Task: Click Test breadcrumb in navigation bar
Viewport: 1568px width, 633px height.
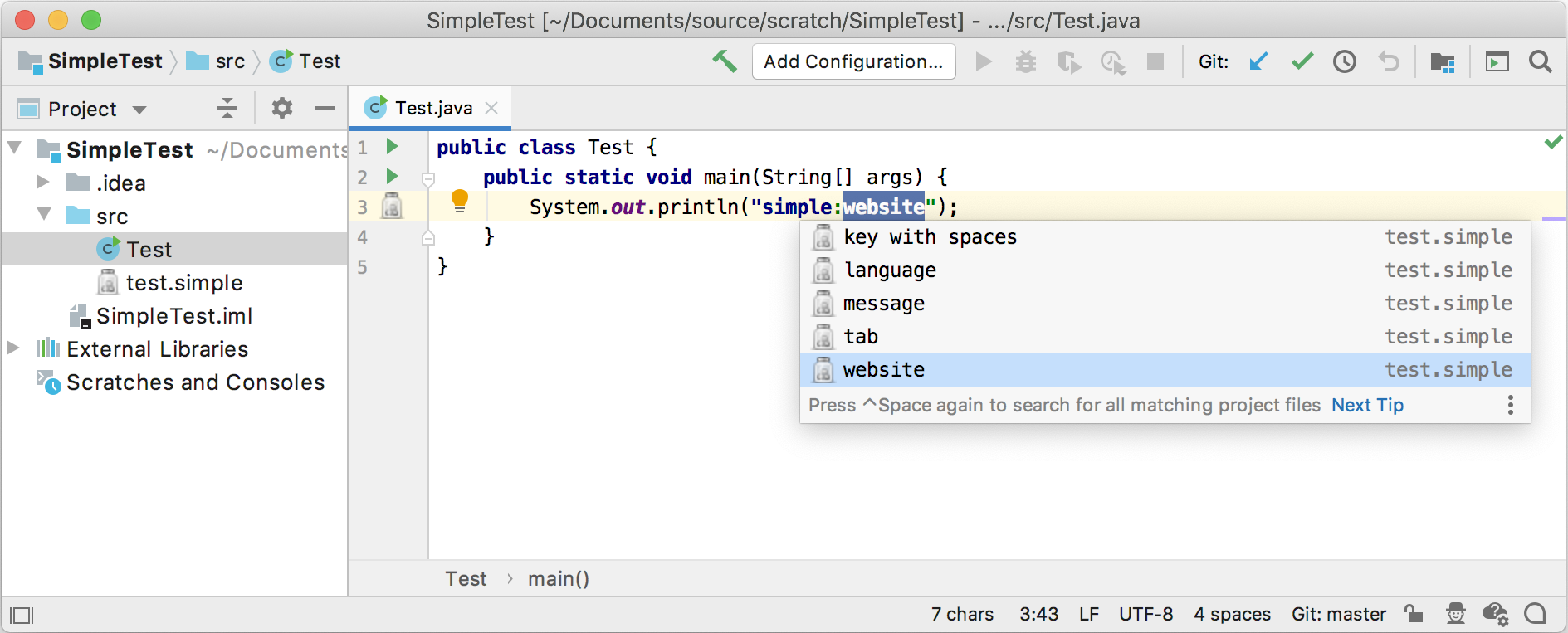Action: 305,61
